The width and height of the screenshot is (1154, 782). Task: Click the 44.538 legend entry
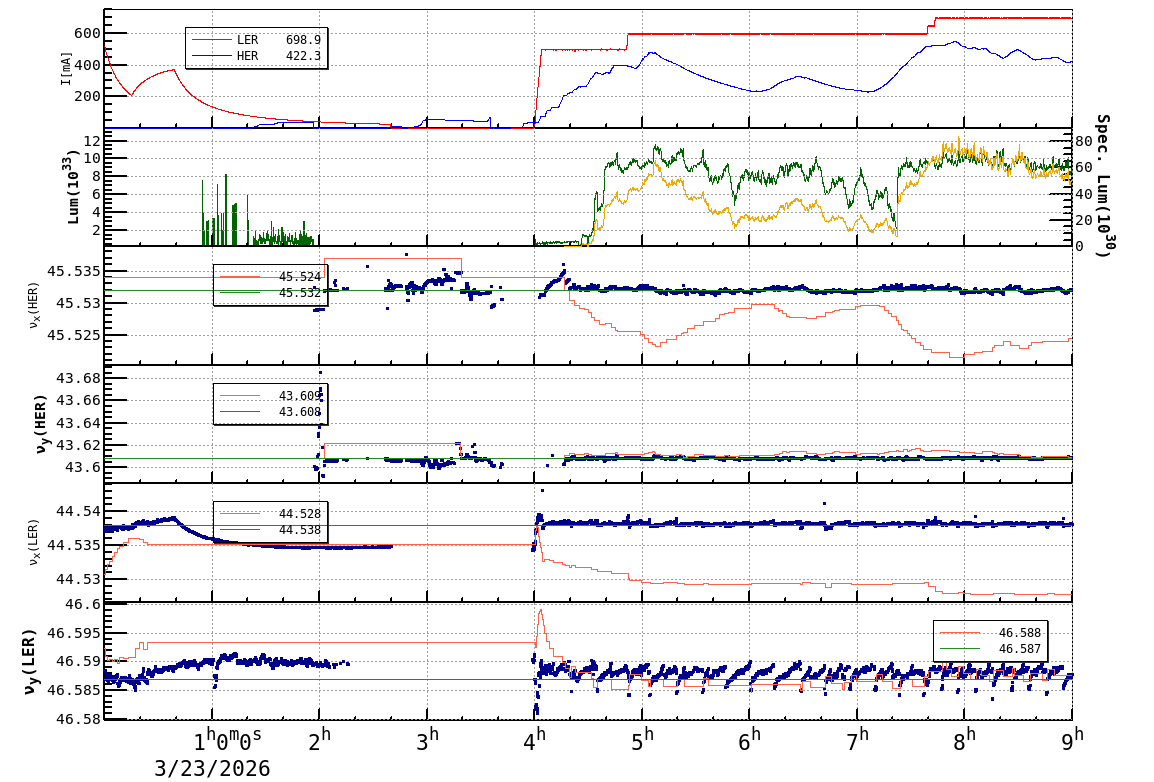(x=300, y=530)
